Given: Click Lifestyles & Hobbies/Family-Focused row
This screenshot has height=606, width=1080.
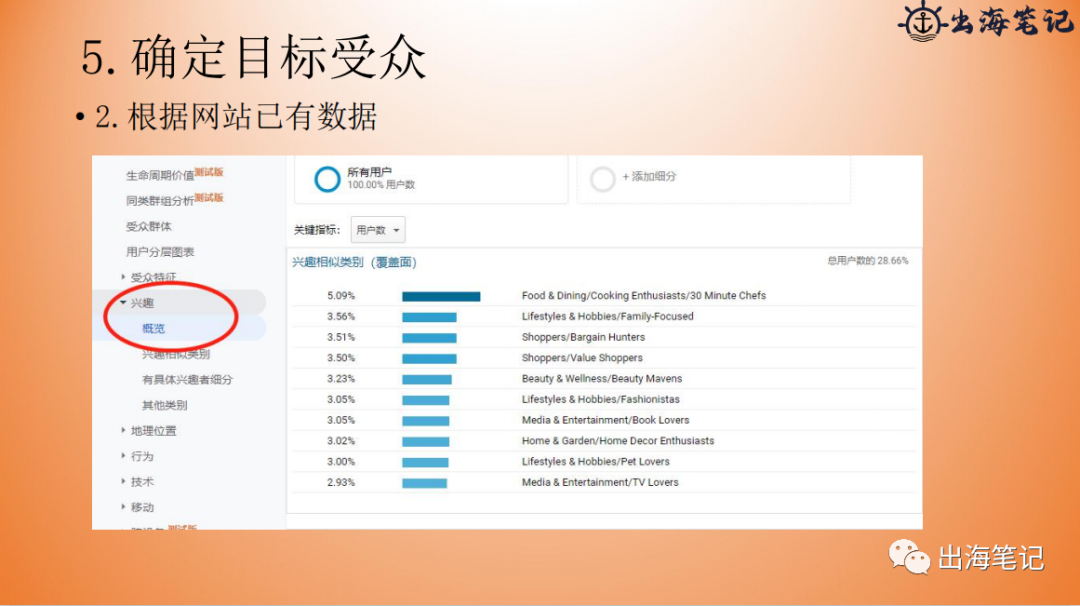Looking at the screenshot, I should (604, 316).
